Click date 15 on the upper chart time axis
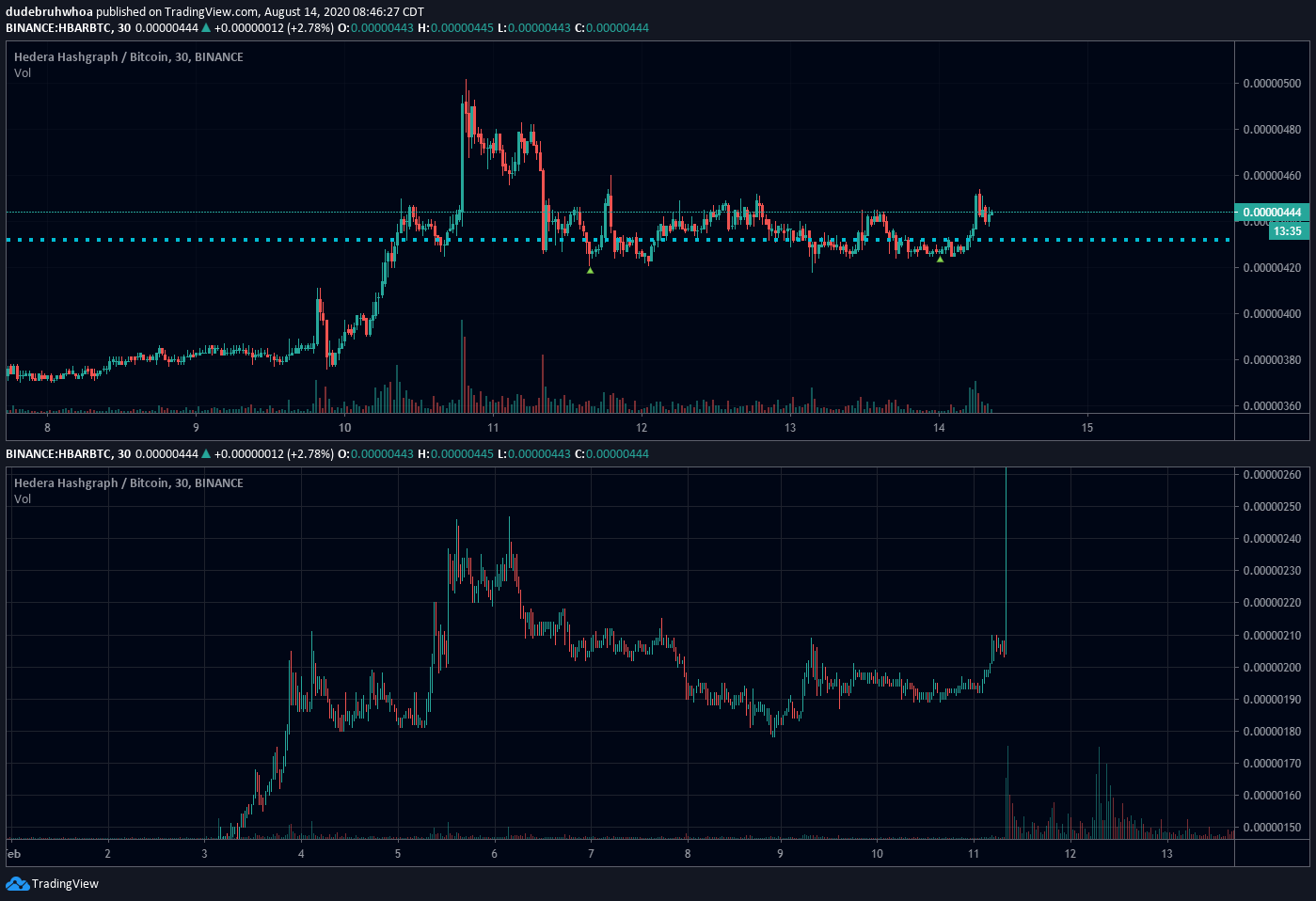Image resolution: width=1316 pixels, height=901 pixels. coord(1087,428)
